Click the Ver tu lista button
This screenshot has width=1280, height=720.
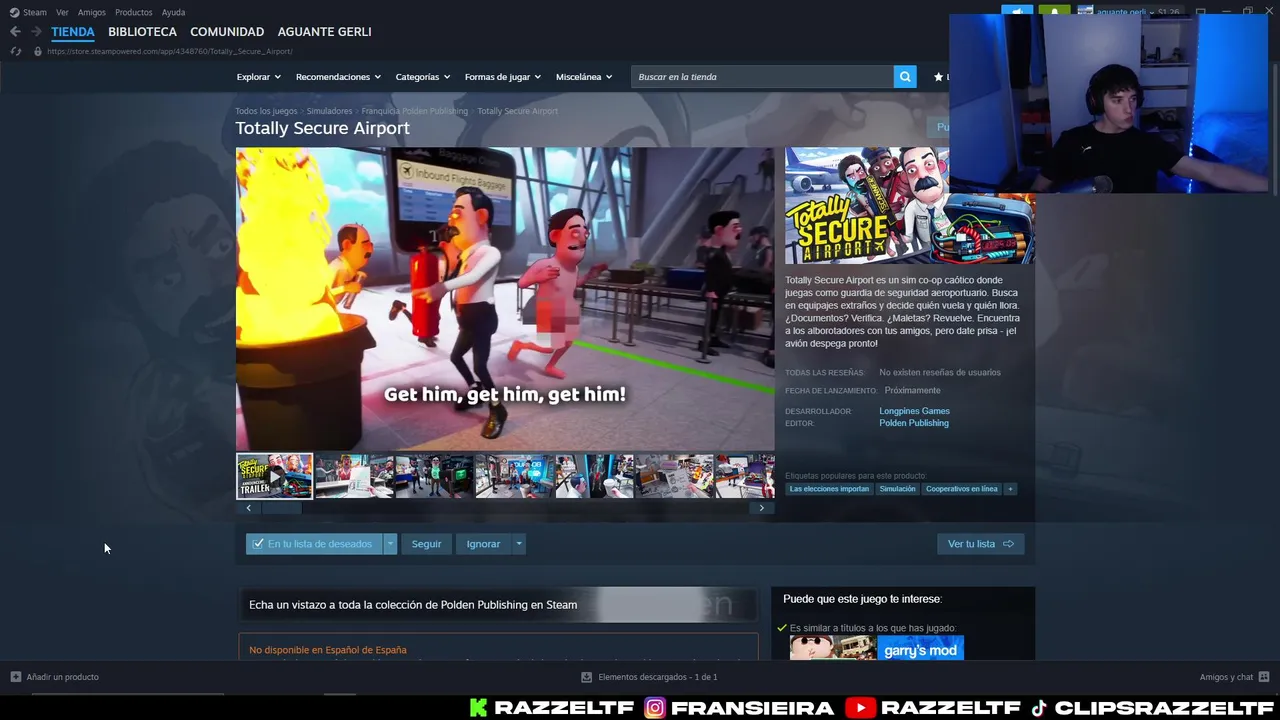click(980, 544)
